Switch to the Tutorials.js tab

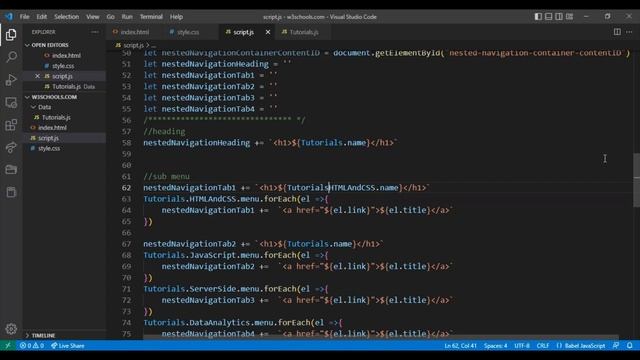point(304,32)
